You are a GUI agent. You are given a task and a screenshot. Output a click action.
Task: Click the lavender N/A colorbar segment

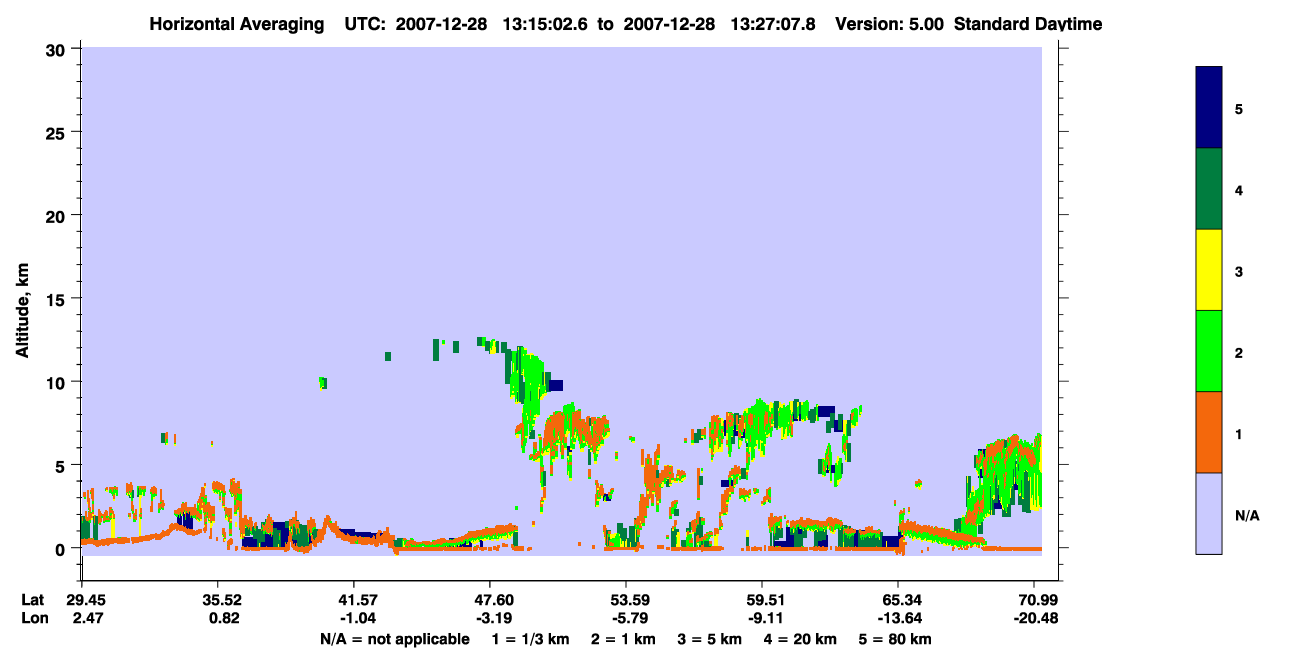tap(1209, 513)
